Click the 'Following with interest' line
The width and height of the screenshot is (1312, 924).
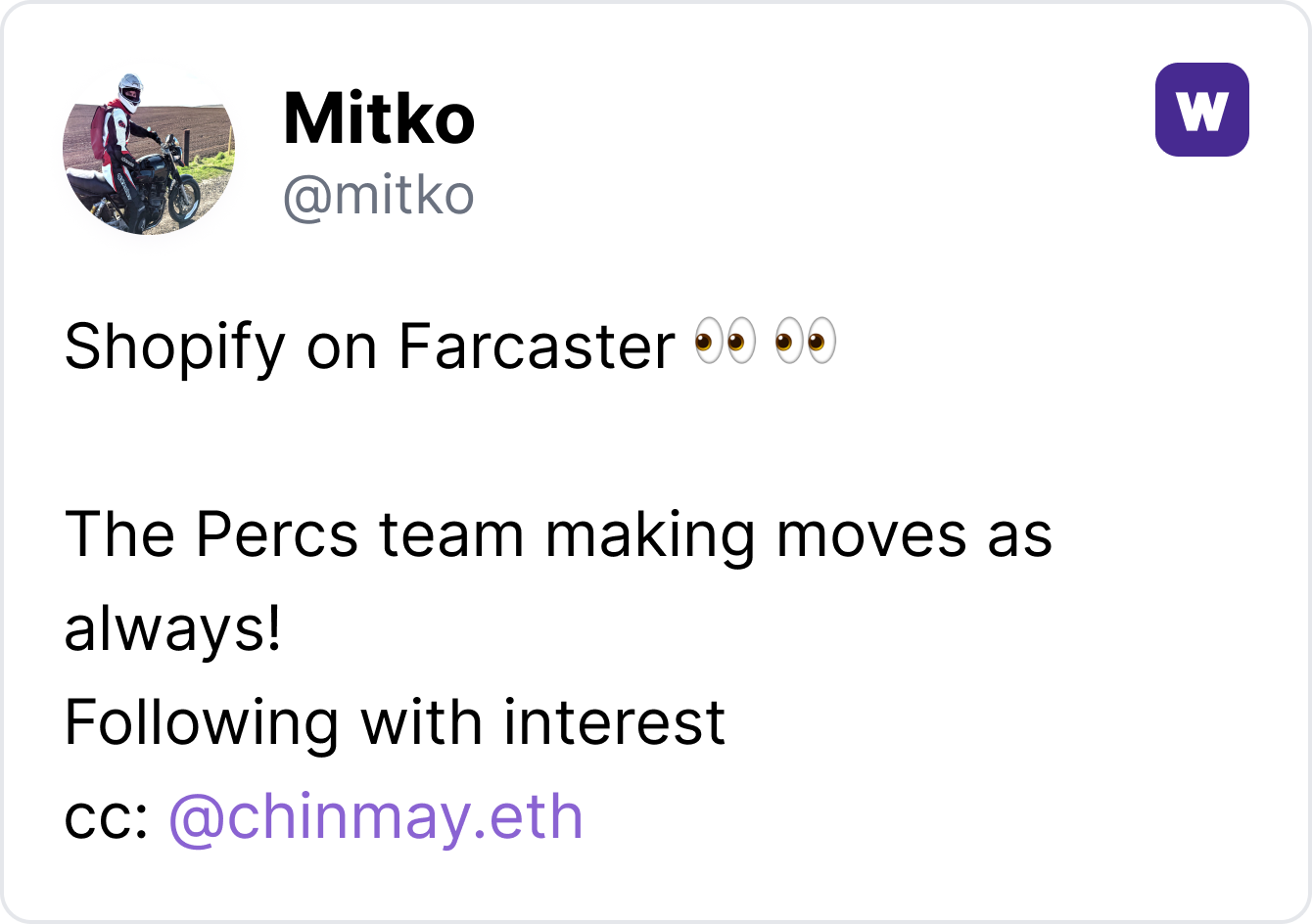pos(395,722)
